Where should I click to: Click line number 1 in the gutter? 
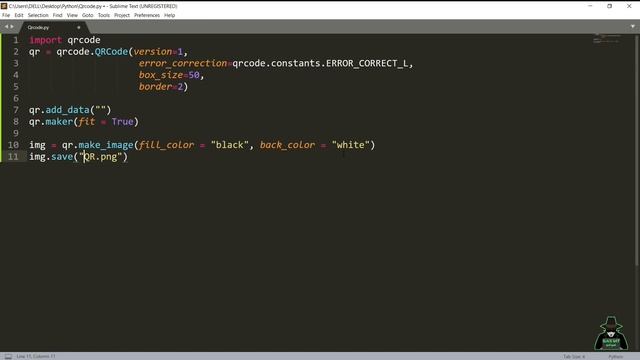coord(16,40)
